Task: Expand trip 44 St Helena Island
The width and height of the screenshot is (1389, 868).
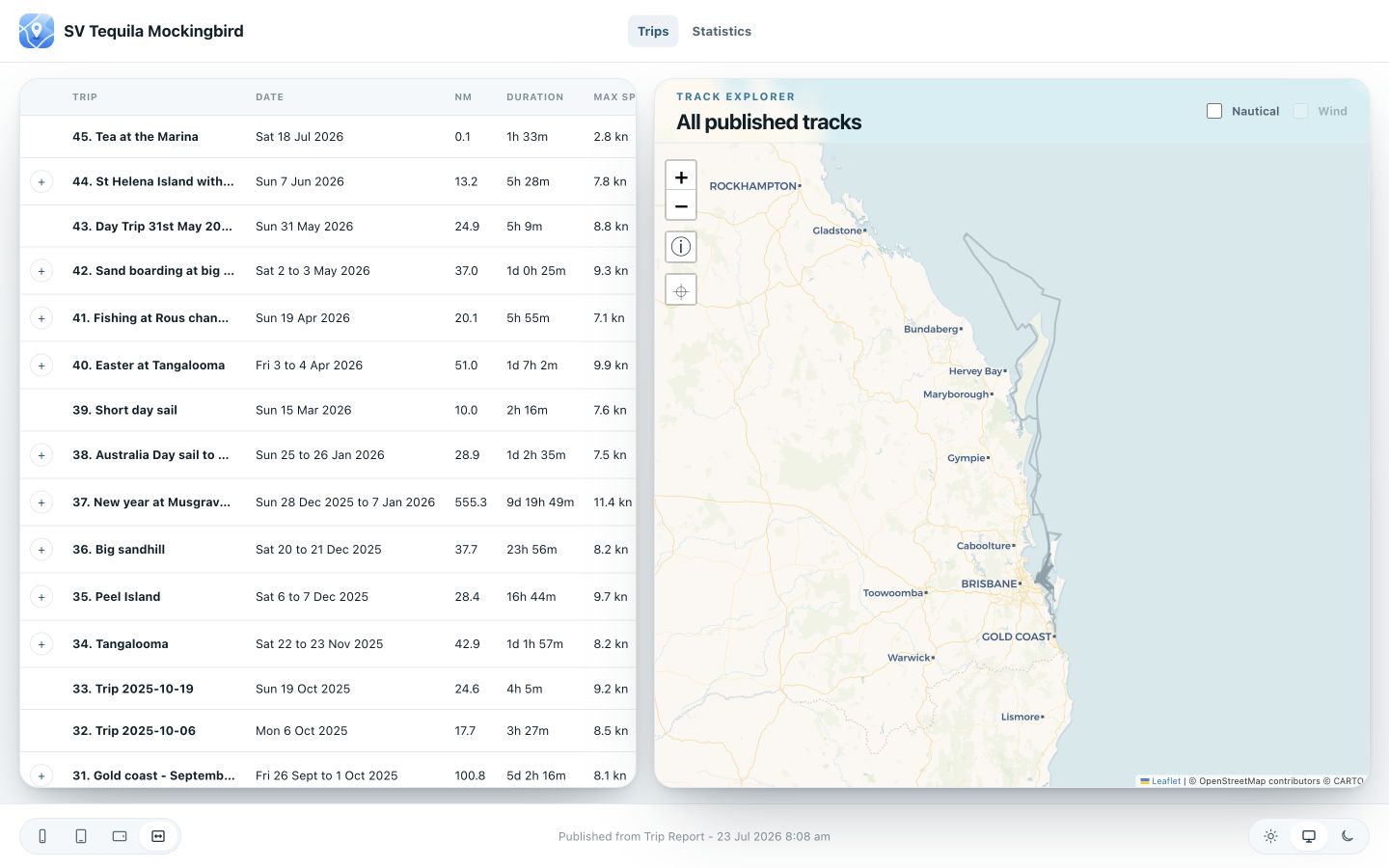Action: (x=41, y=181)
